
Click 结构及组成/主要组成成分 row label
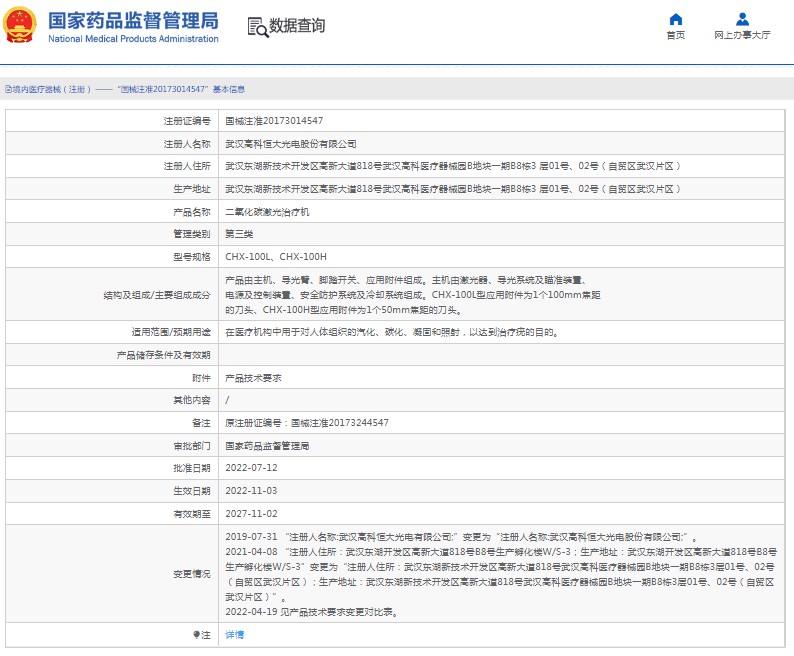(157, 295)
